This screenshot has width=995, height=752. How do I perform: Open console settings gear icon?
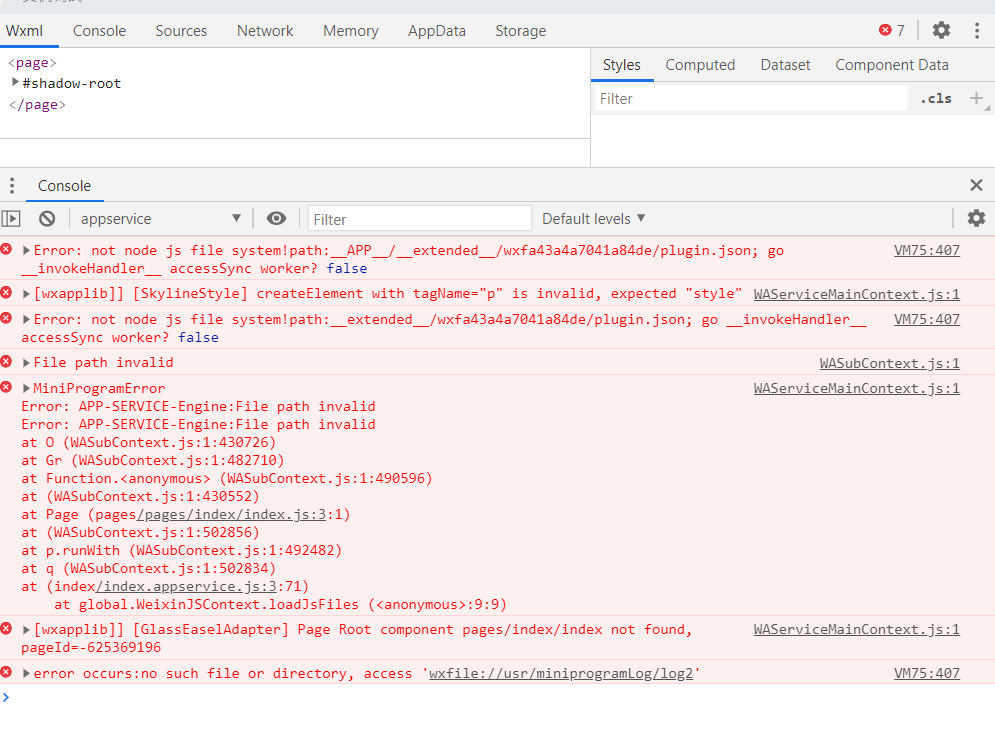pyautogui.click(x=976, y=218)
